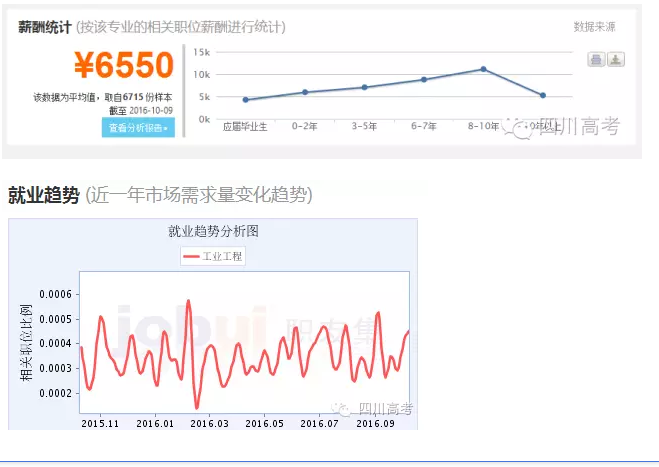The width and height of the screenshot is (659, 467).
Task: Click the 2016.03 label on x-axis
Action: pos(210,423)
